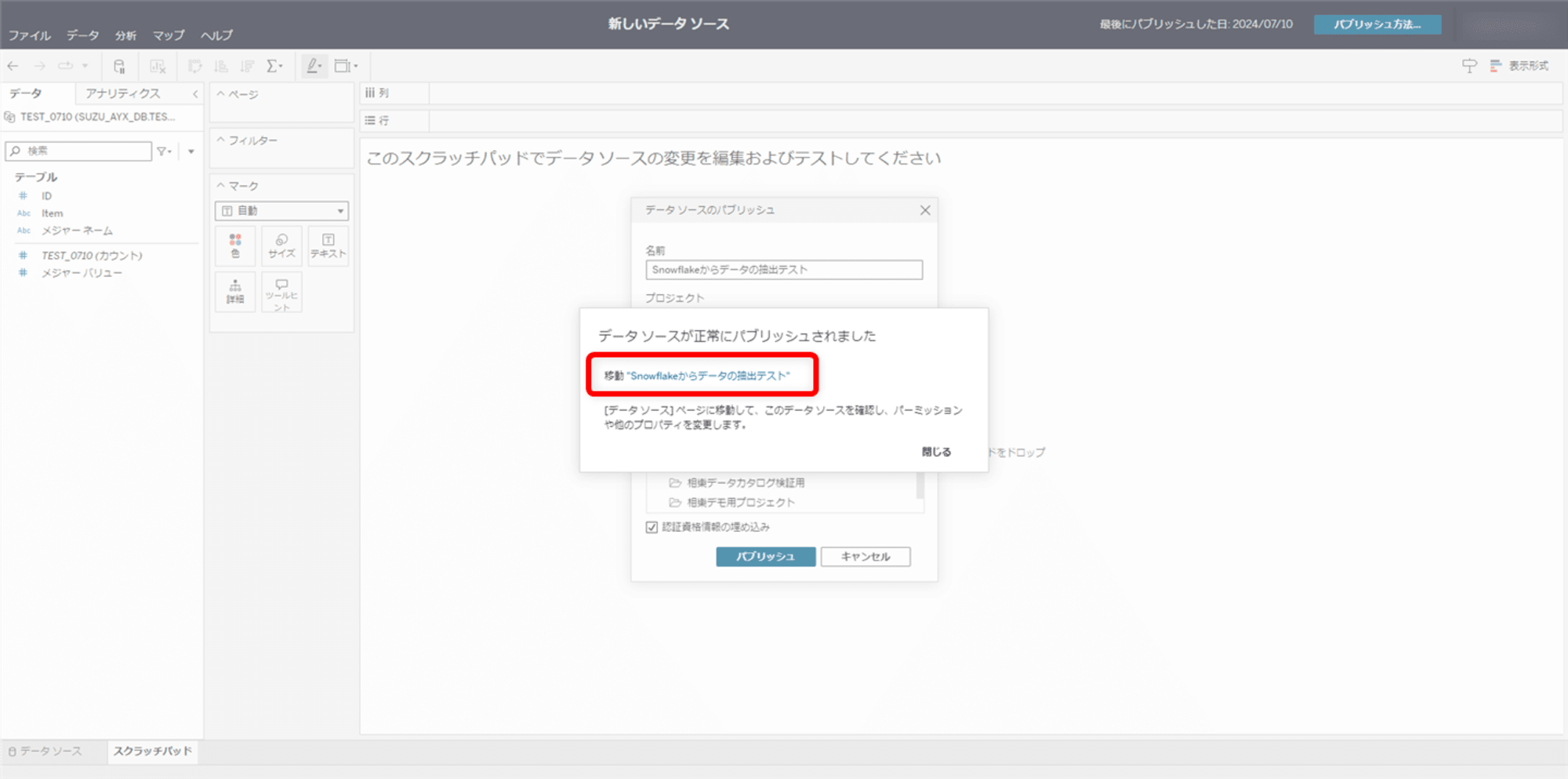
Task: Click the Abc type icon beside Item
Action: [24, 213]
